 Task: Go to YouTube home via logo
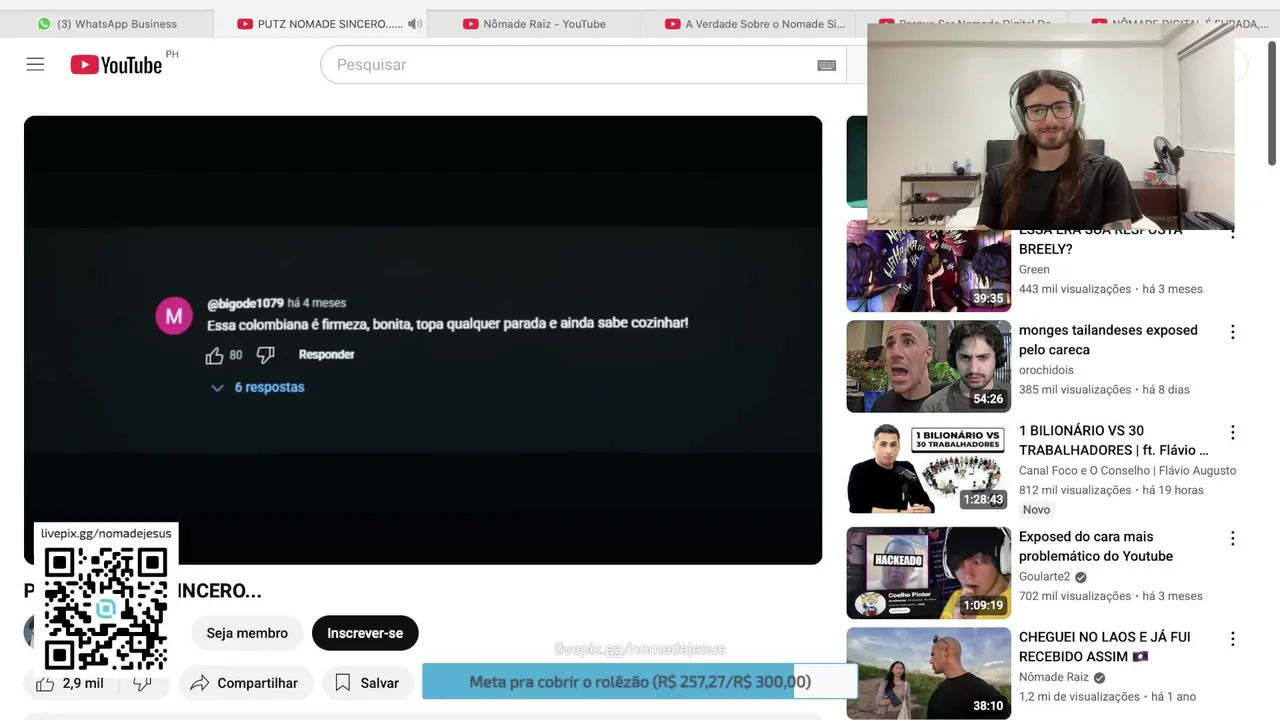(116, 65)
